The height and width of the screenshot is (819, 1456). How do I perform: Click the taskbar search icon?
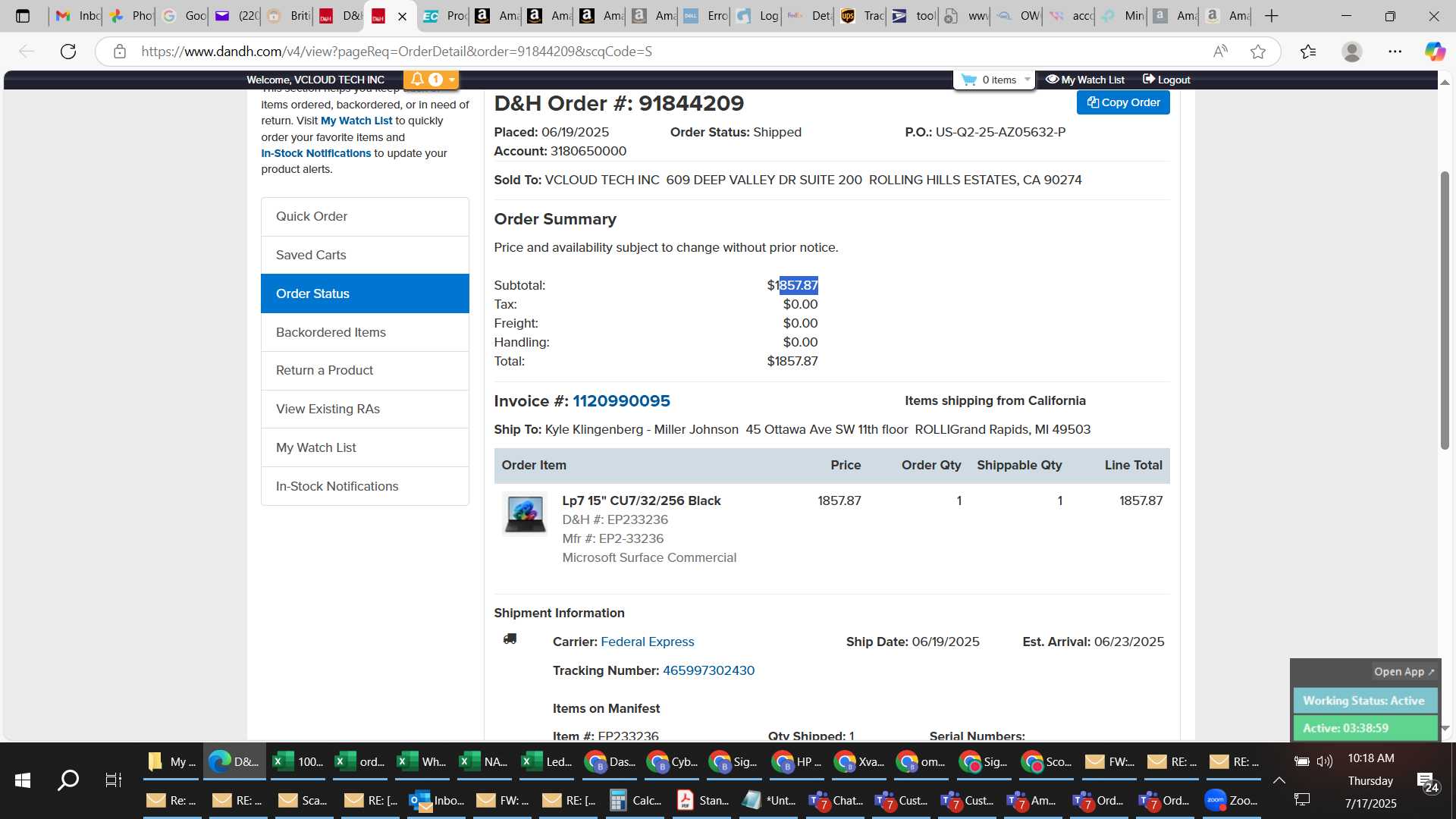68,780
